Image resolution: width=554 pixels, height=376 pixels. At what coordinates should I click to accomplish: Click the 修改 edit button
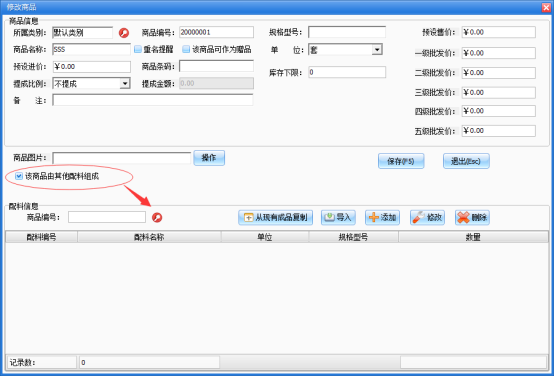pyautogui.click(x=427, y=217)
